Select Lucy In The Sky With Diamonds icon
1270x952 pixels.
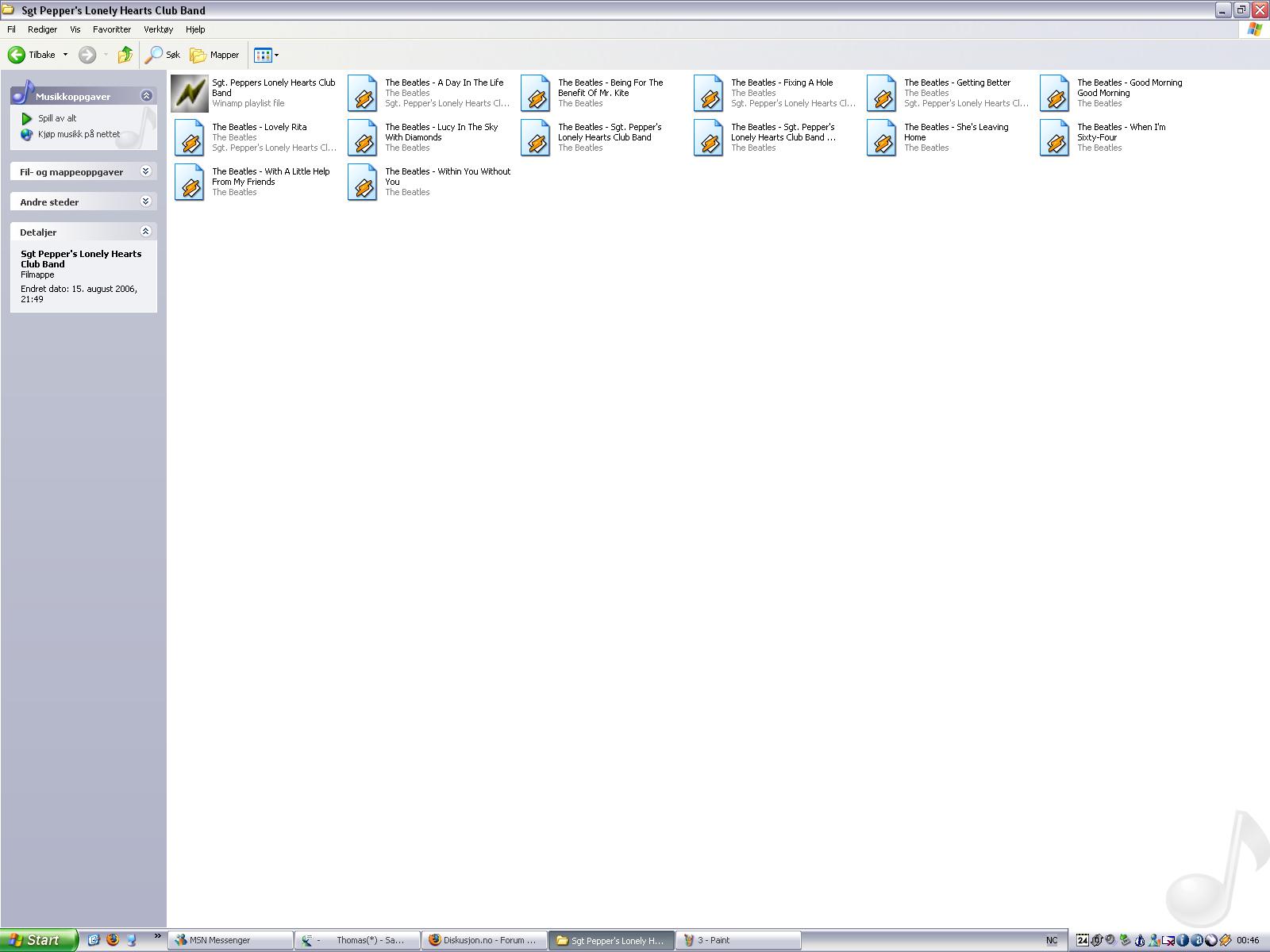363,138
